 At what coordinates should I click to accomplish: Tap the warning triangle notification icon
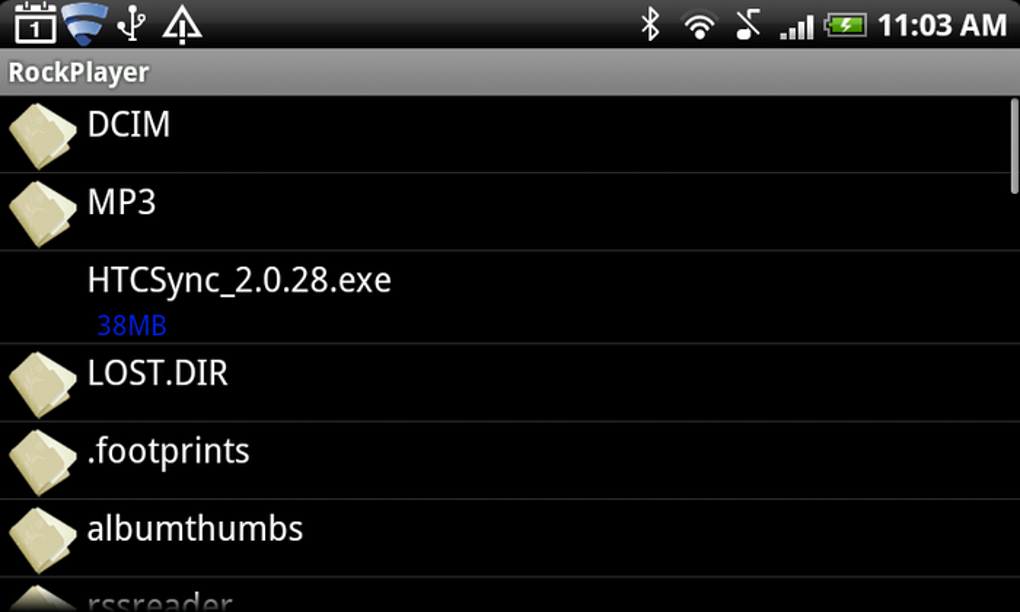click(x=182, y=25)
